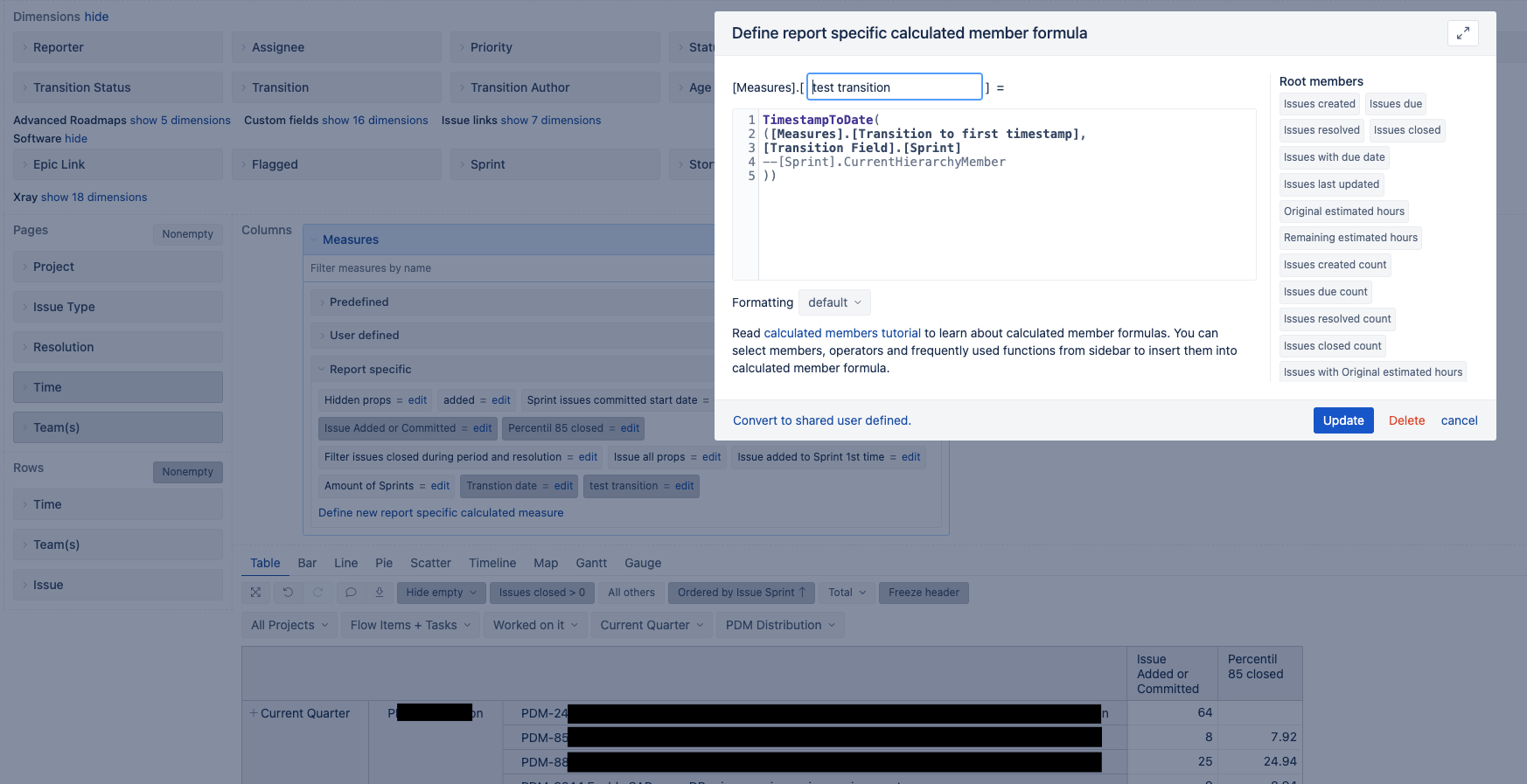Screen dimensions: 1527x784
Task: Click the Update button
Action: [1342, 420]
